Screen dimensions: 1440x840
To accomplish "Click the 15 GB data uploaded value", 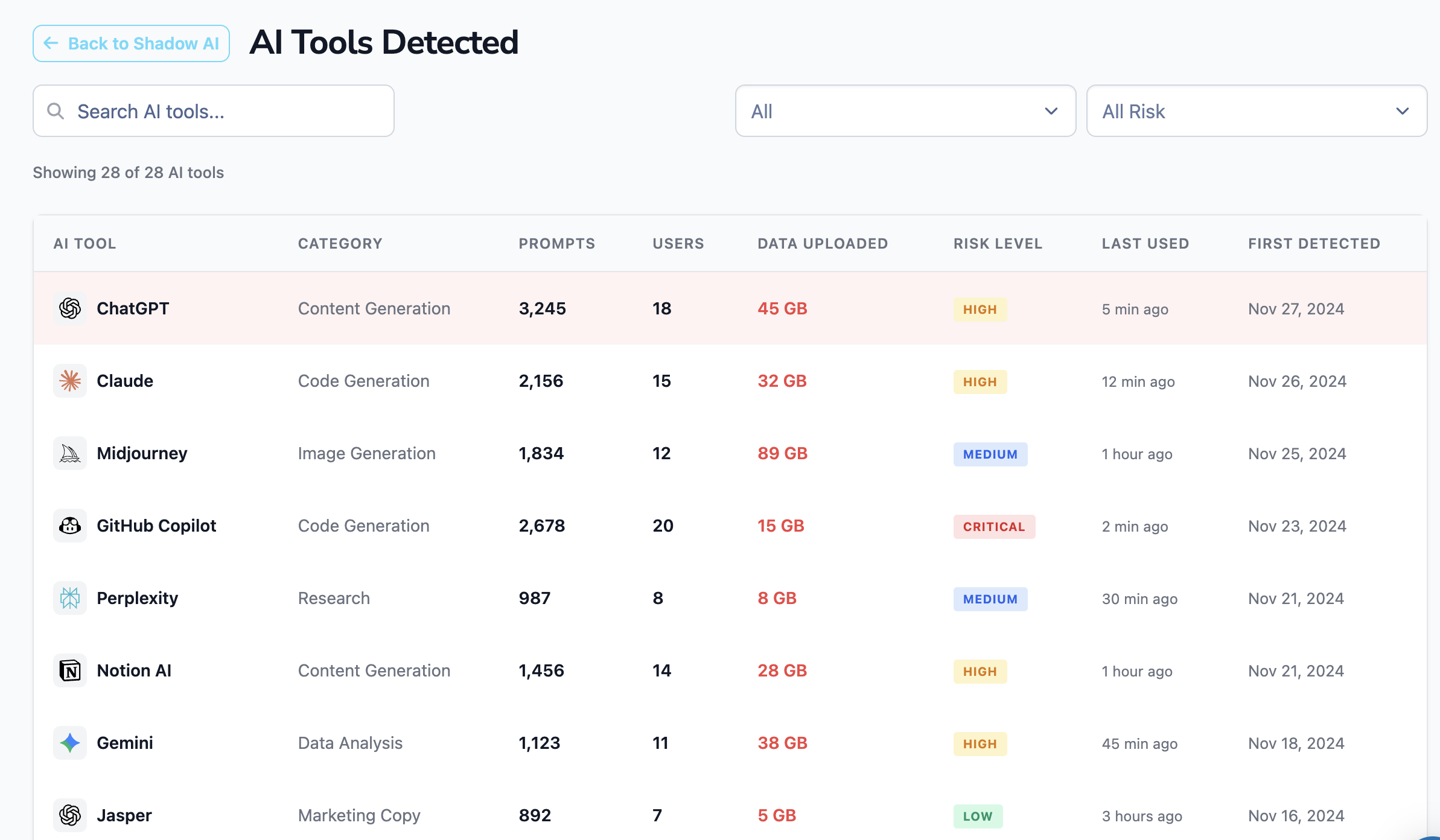I will pyautogui.click(x=781, y=526).
